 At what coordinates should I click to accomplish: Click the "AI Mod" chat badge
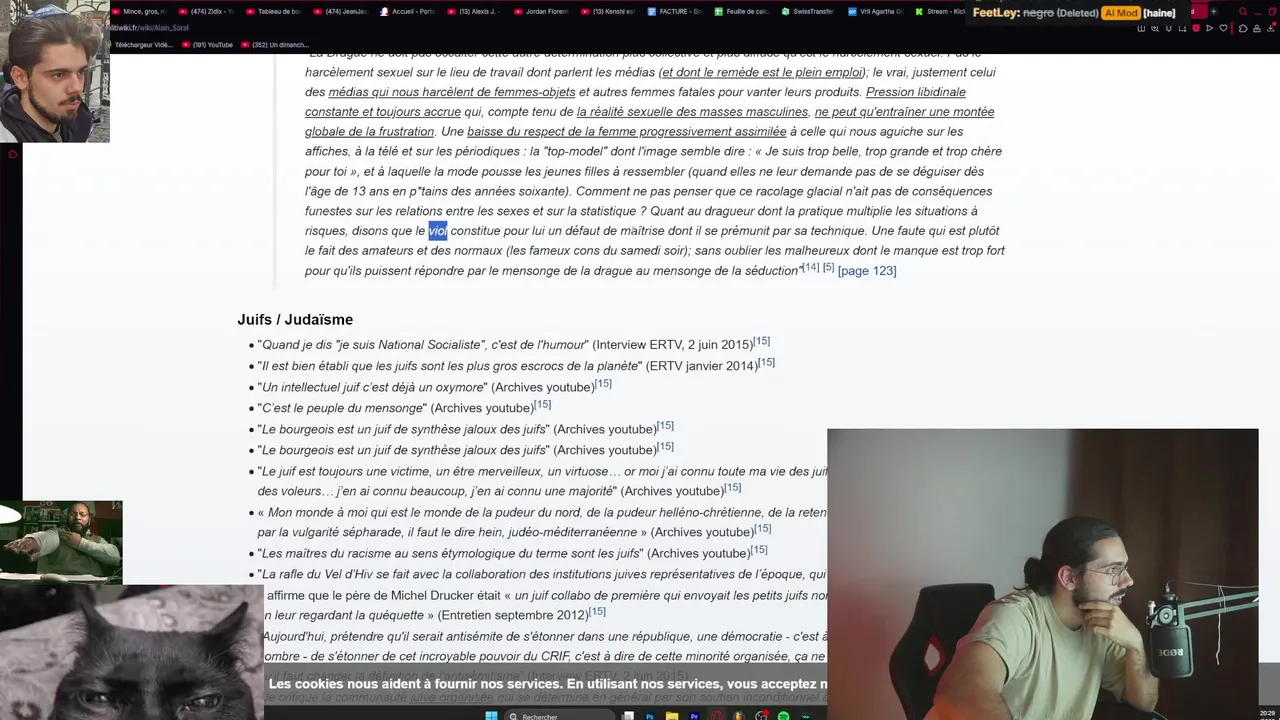[x=1121, y=13]
